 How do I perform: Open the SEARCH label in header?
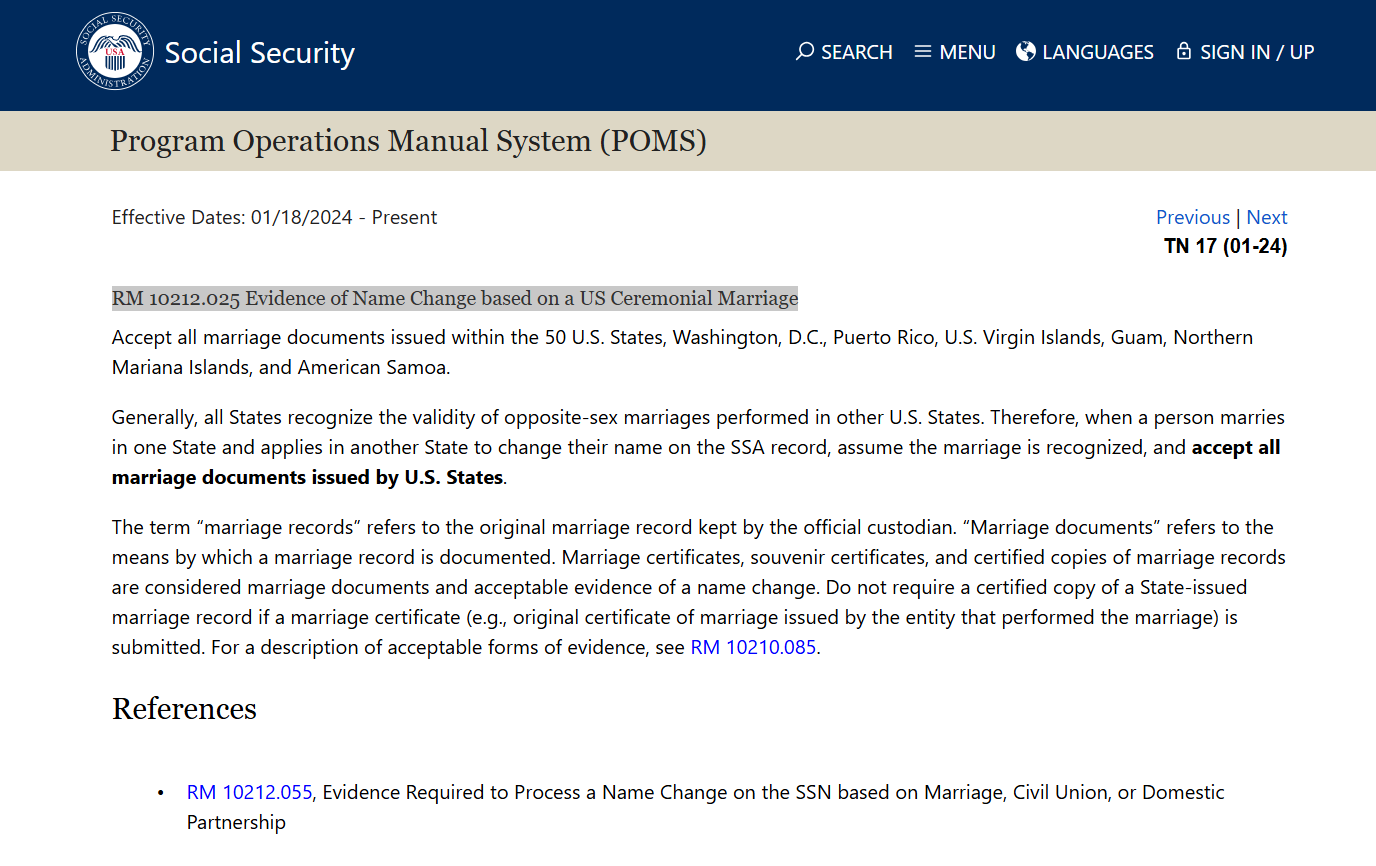pyautogui.click(x=857, y=53)
